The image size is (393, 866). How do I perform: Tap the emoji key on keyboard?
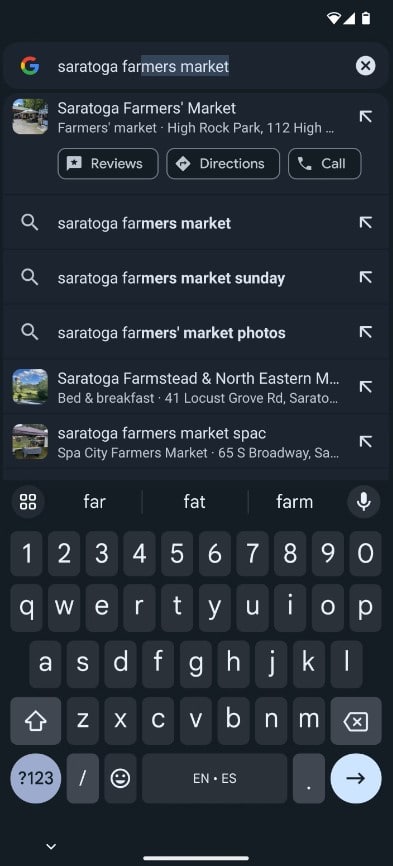(x=120, y=778)
